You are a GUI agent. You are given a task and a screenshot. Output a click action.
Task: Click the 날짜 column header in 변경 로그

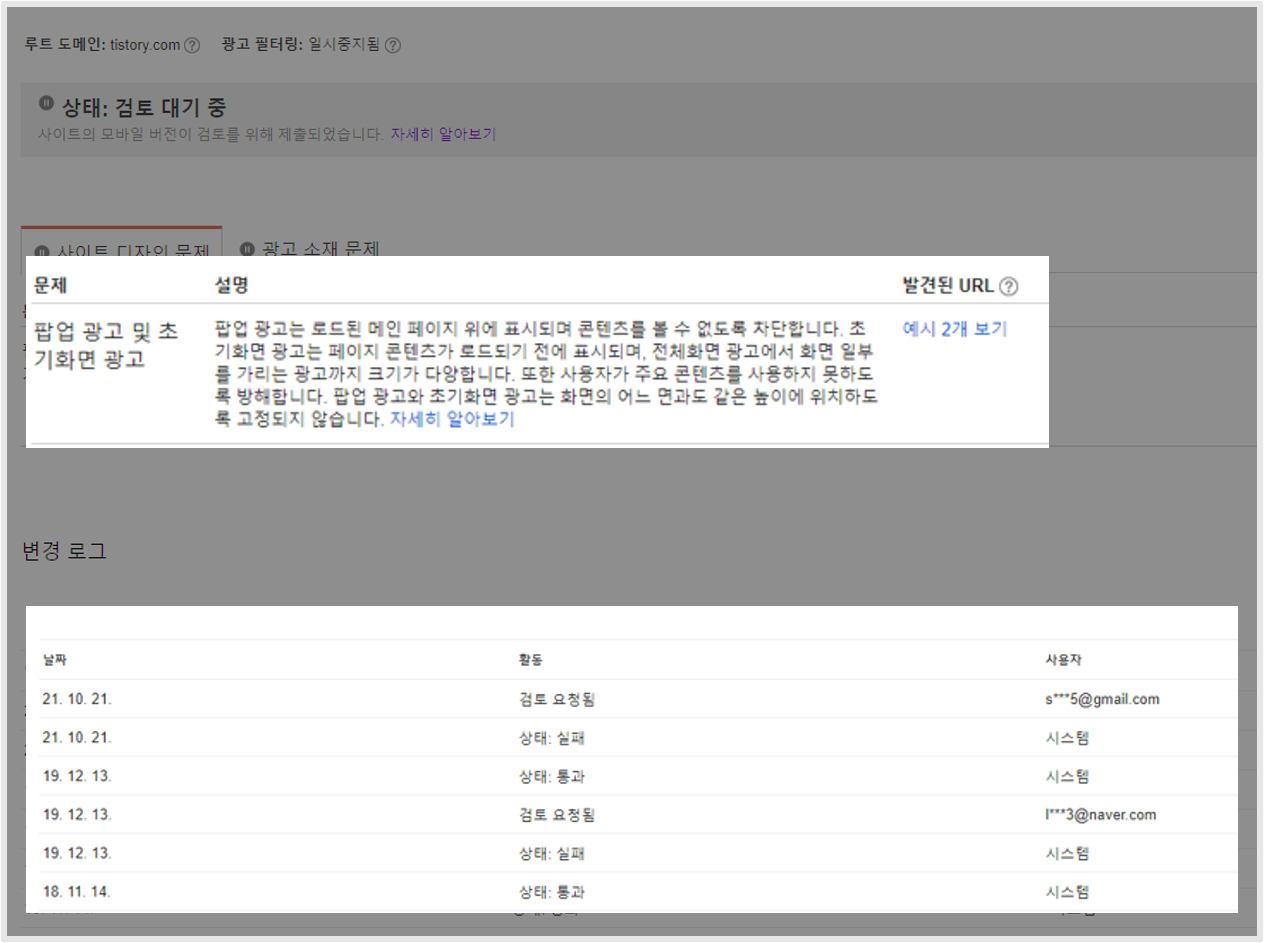point(53,659)
